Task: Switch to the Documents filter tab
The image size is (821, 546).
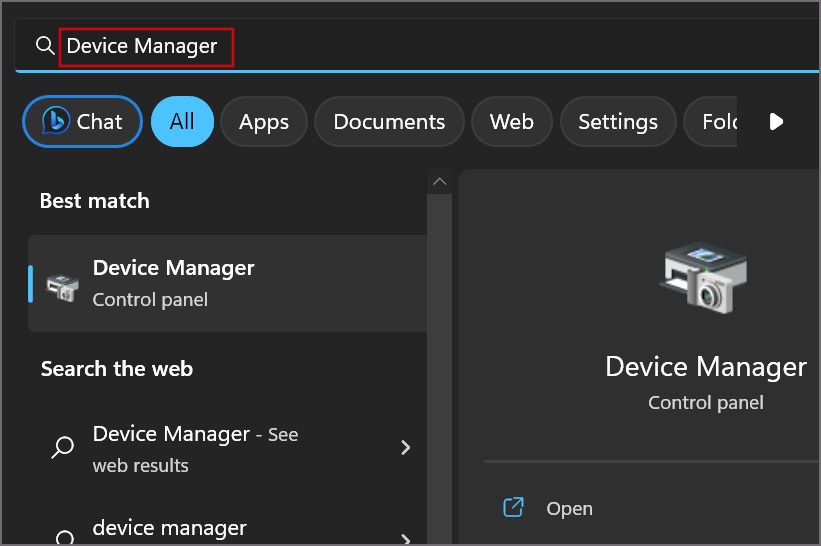Action: 389,121
